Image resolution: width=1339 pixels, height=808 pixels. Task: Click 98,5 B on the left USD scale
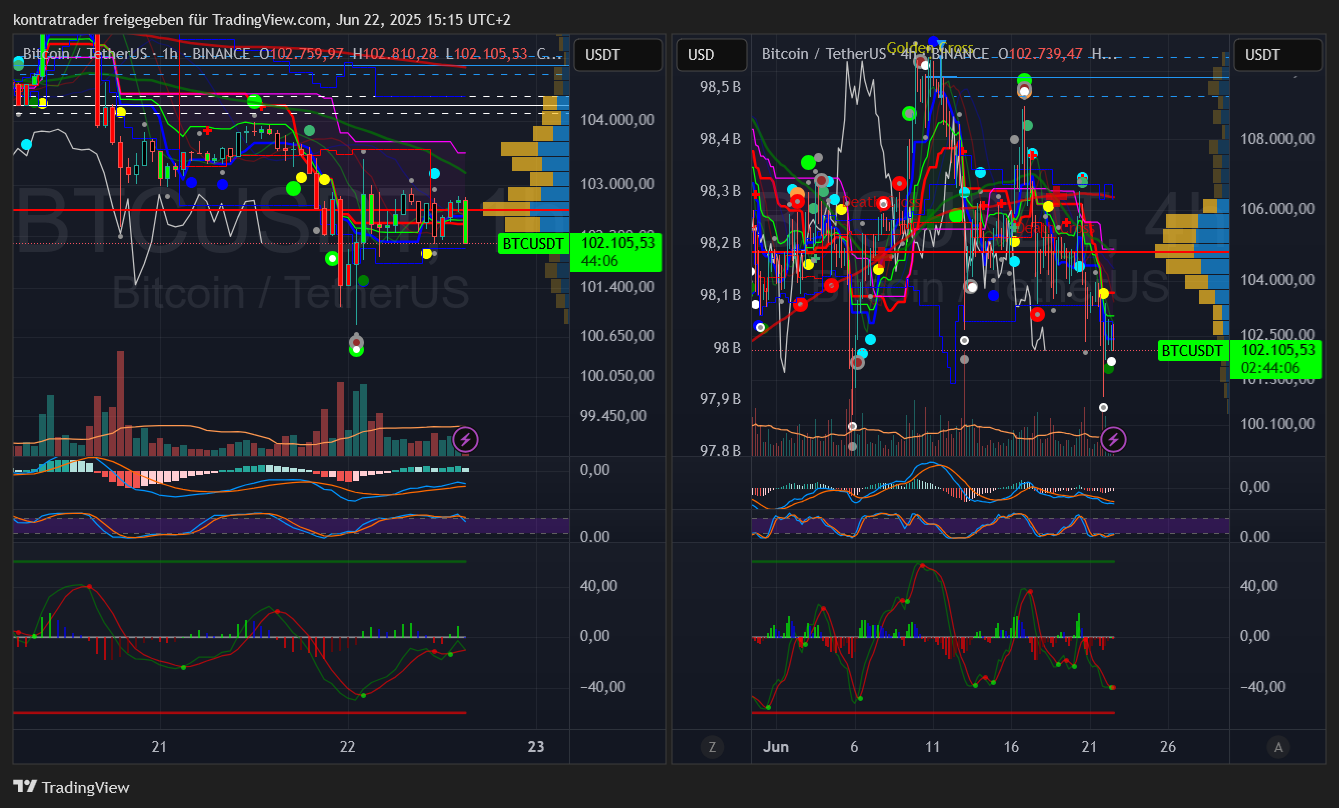[x=720, y=87]
